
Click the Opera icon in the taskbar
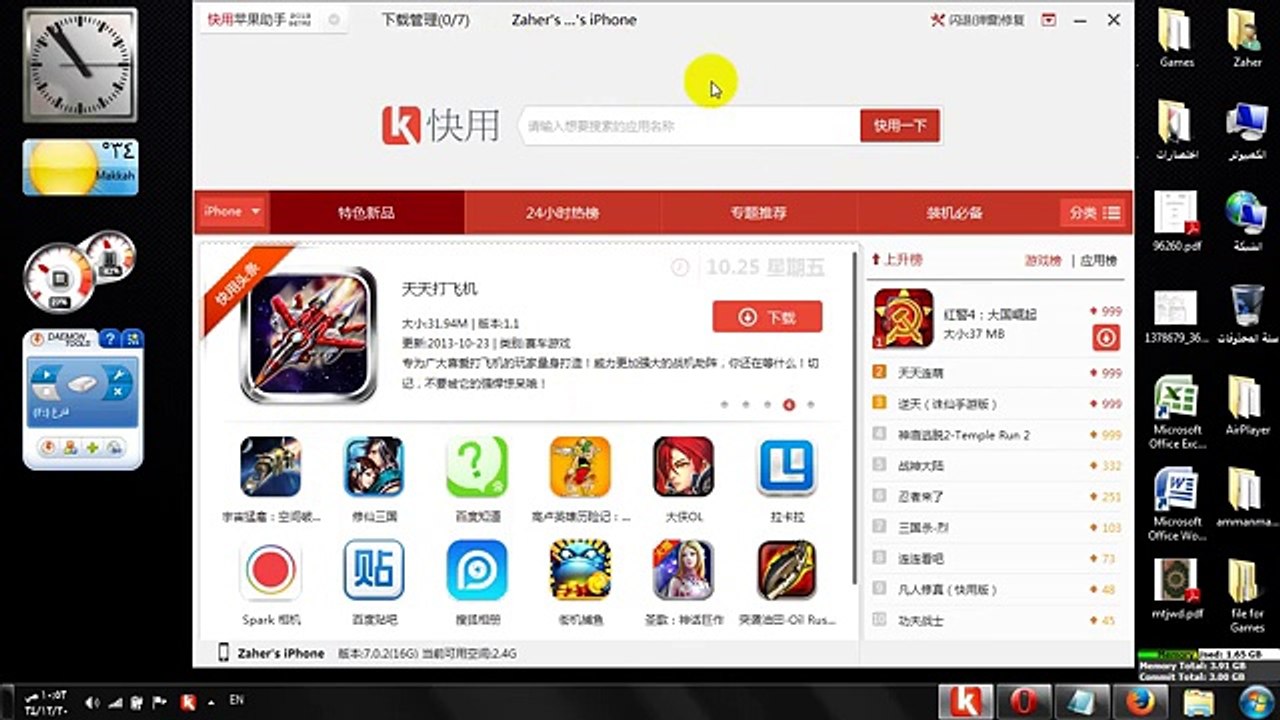click(1023, 701)
